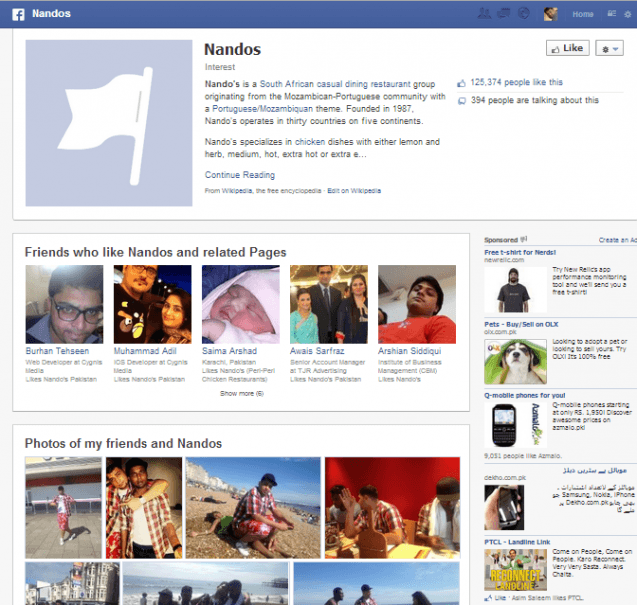Open notifications globe icon
The height and width of the screenshot is (605, 637).
pos(524,14)
